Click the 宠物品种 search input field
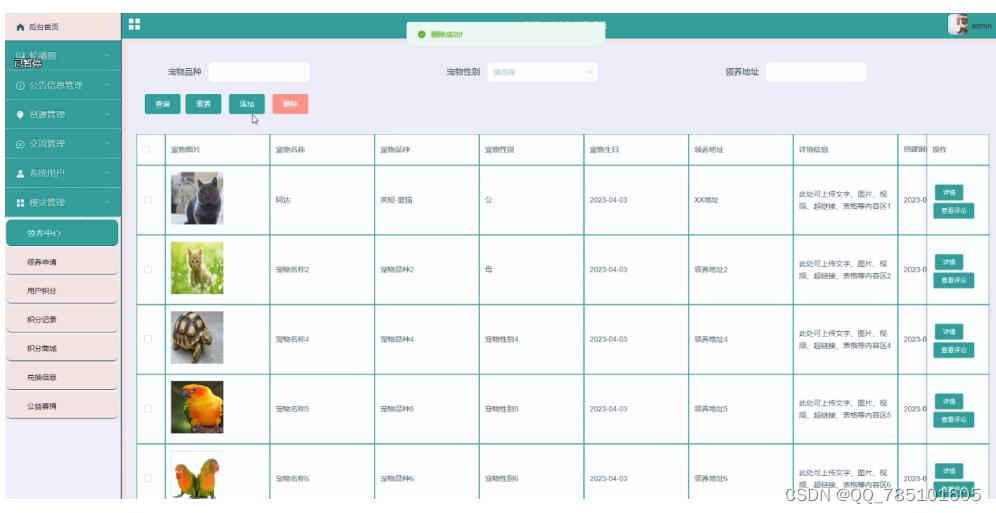The image size is (996, 513). pyautogui.click(x=258, y=72)
